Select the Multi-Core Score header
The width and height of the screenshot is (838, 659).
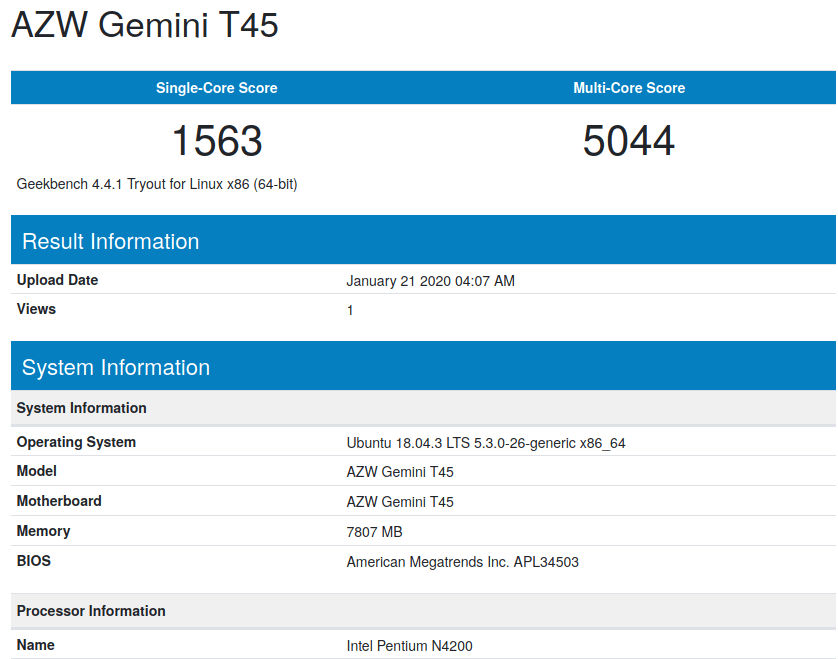(x=629, y=88)
